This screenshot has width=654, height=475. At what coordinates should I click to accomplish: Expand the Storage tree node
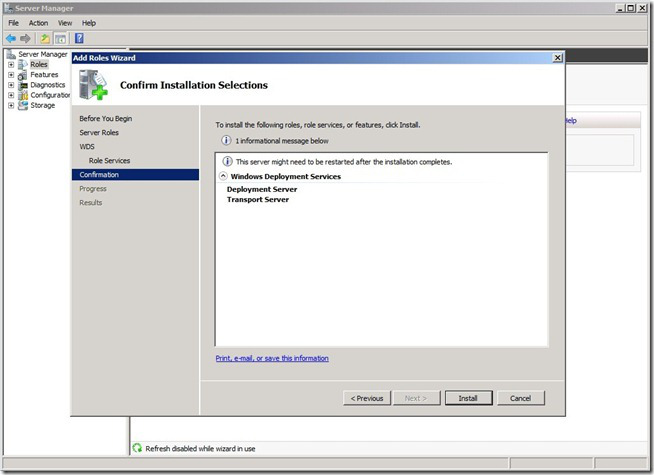pos(11,105)
